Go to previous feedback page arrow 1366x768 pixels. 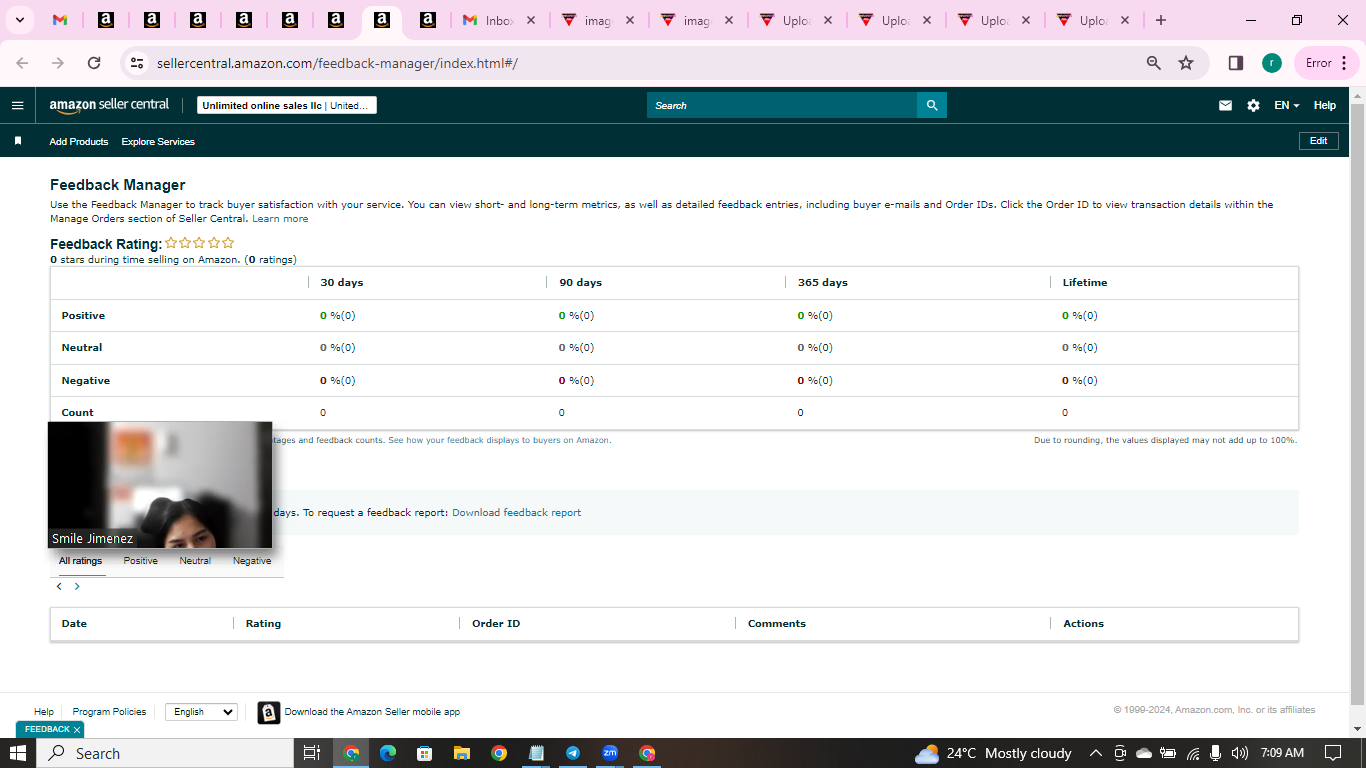[x=59, y=587]
